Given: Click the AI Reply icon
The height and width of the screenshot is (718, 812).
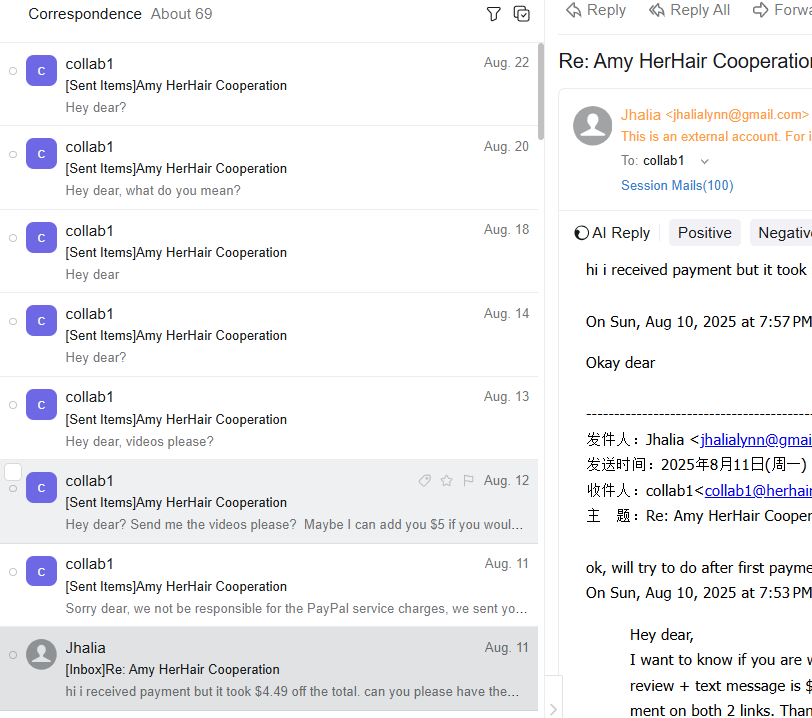Looking at the screenshot, I should 582,233.
